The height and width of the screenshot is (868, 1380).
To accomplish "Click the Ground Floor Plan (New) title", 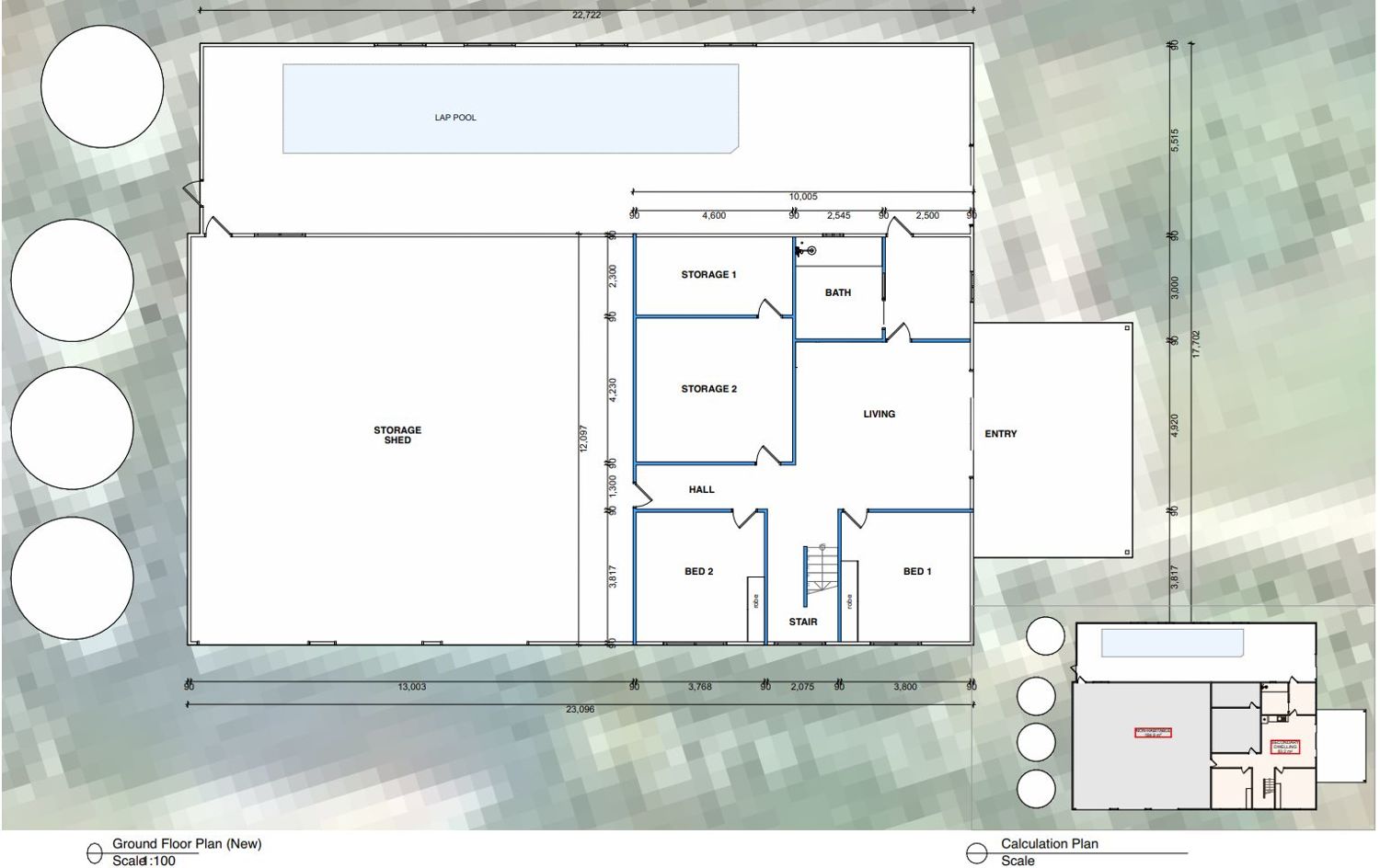I will tap(187, 843).
